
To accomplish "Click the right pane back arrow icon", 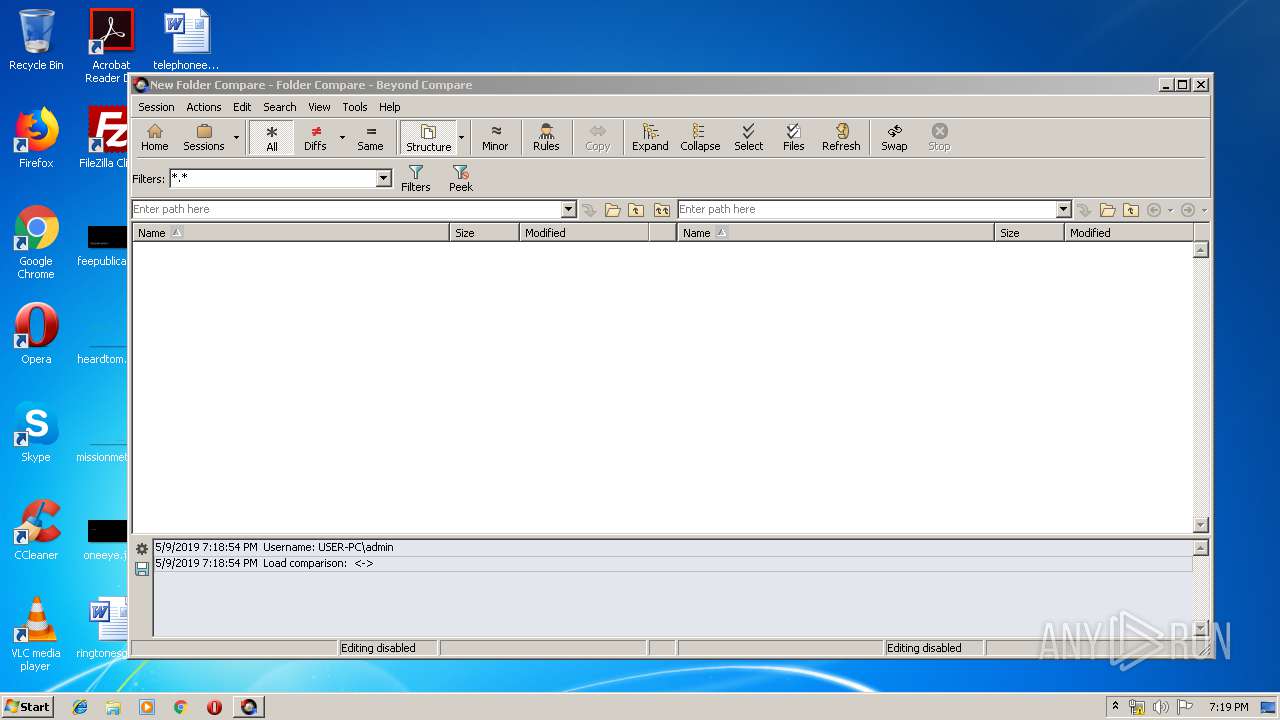I will pyautogui.click(x=1154, y=210).
